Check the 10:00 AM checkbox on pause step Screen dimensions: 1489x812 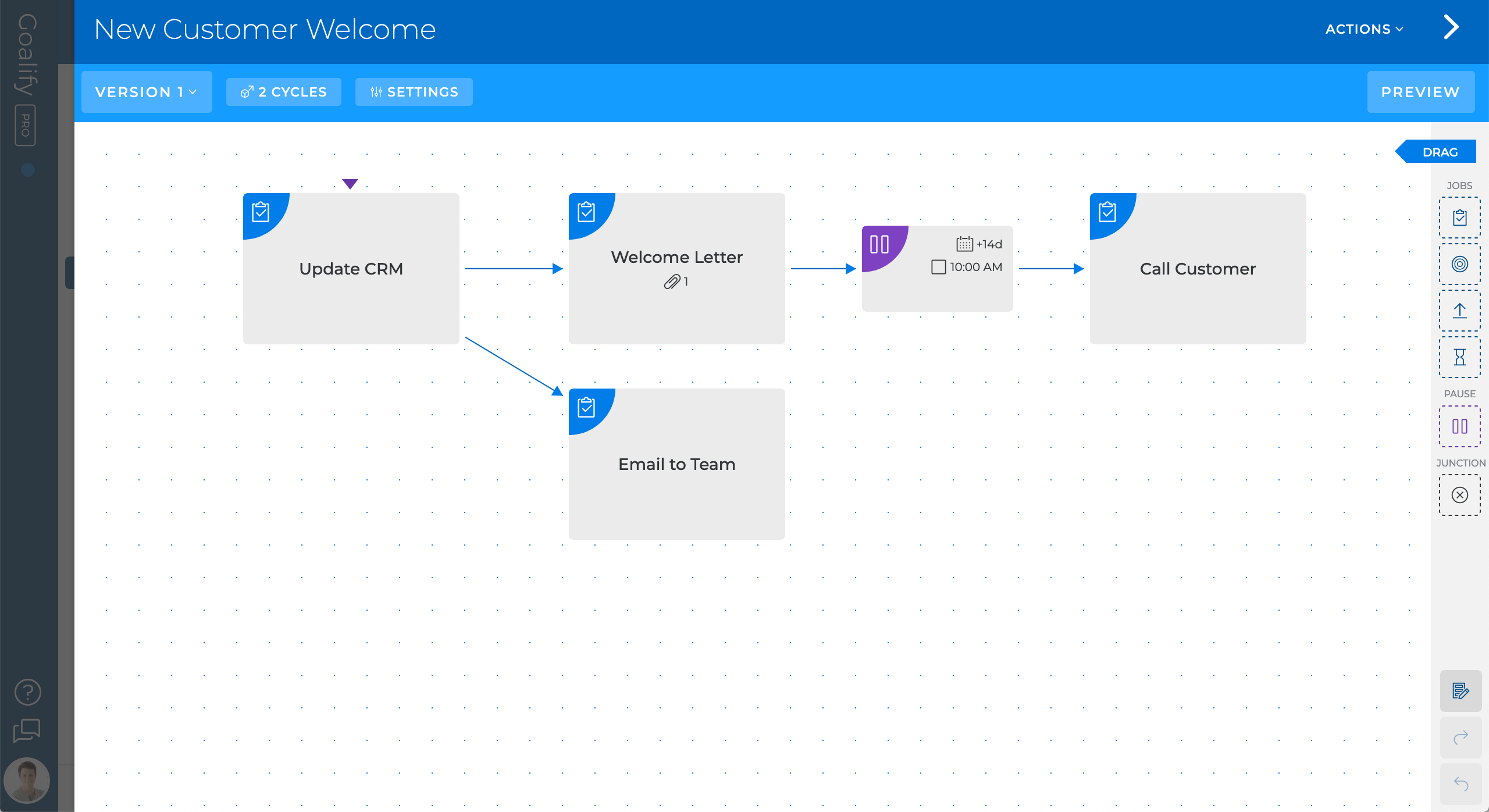pyautogui.click(x=938, y=267)
